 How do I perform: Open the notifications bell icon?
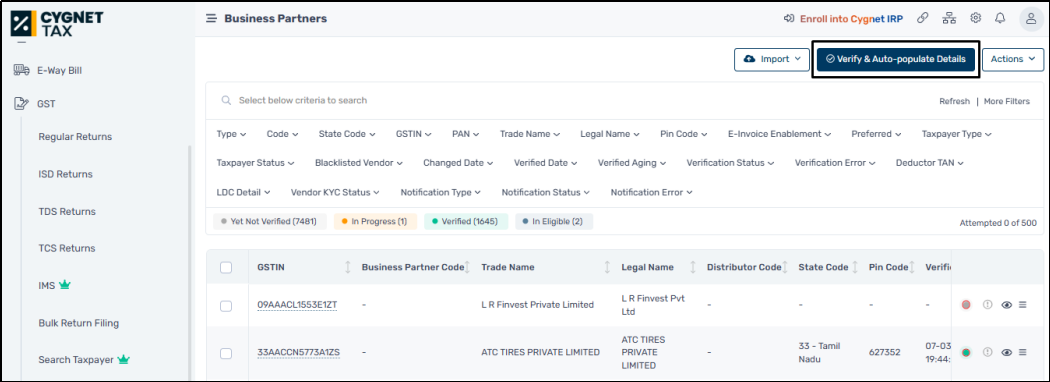(x=1000, y=18)
